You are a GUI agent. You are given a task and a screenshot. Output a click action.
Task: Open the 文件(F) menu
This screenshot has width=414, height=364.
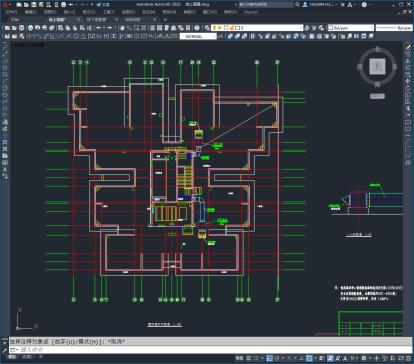11,12
